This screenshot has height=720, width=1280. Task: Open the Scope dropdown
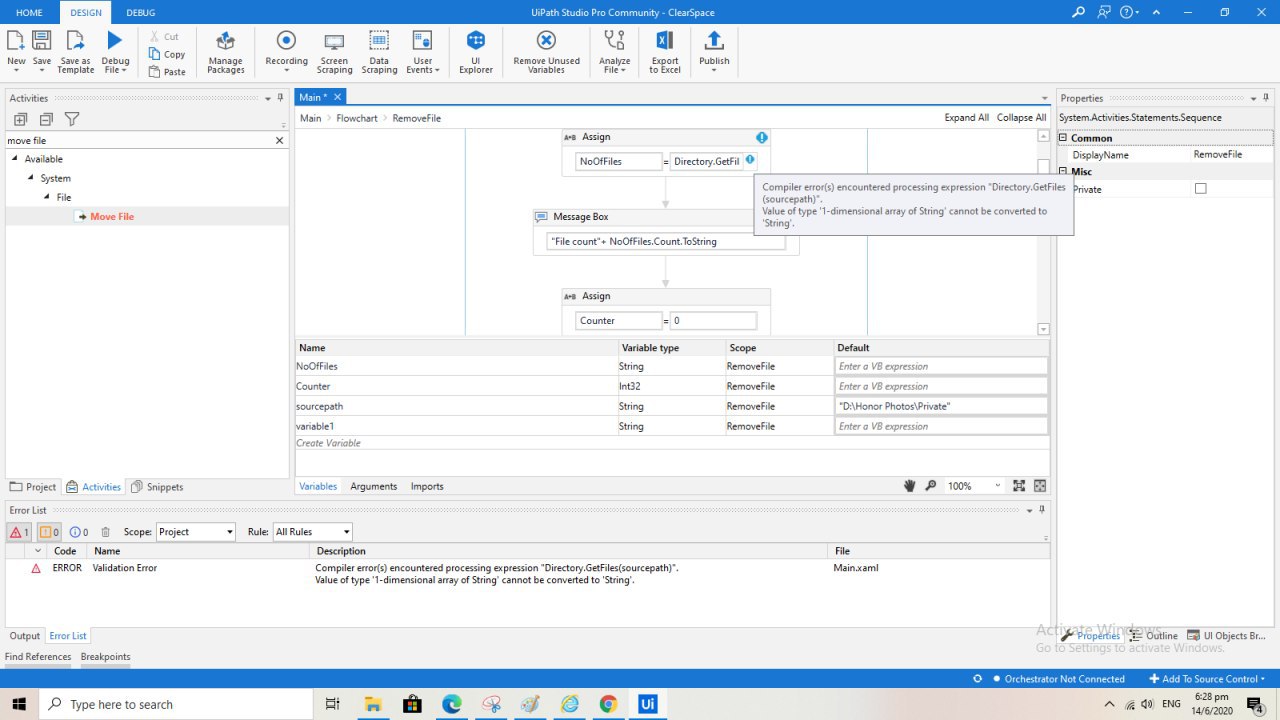[x=195, y=532]
